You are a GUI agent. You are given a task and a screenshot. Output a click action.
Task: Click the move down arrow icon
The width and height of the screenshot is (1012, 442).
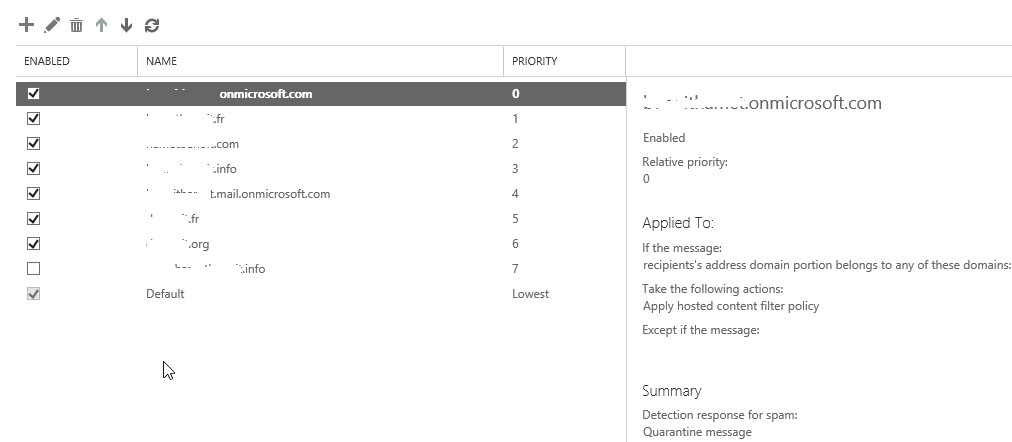pos(126,25)
